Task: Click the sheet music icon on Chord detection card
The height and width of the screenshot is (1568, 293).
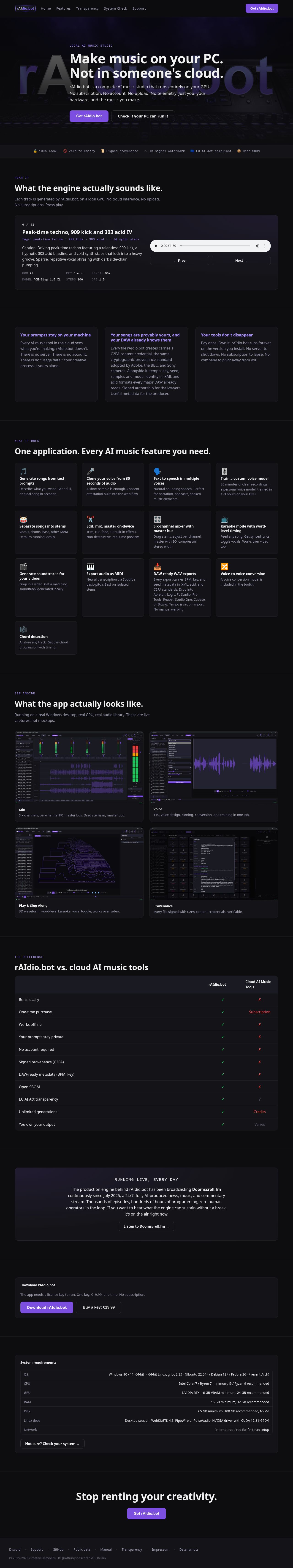Action: click(23, 629)
